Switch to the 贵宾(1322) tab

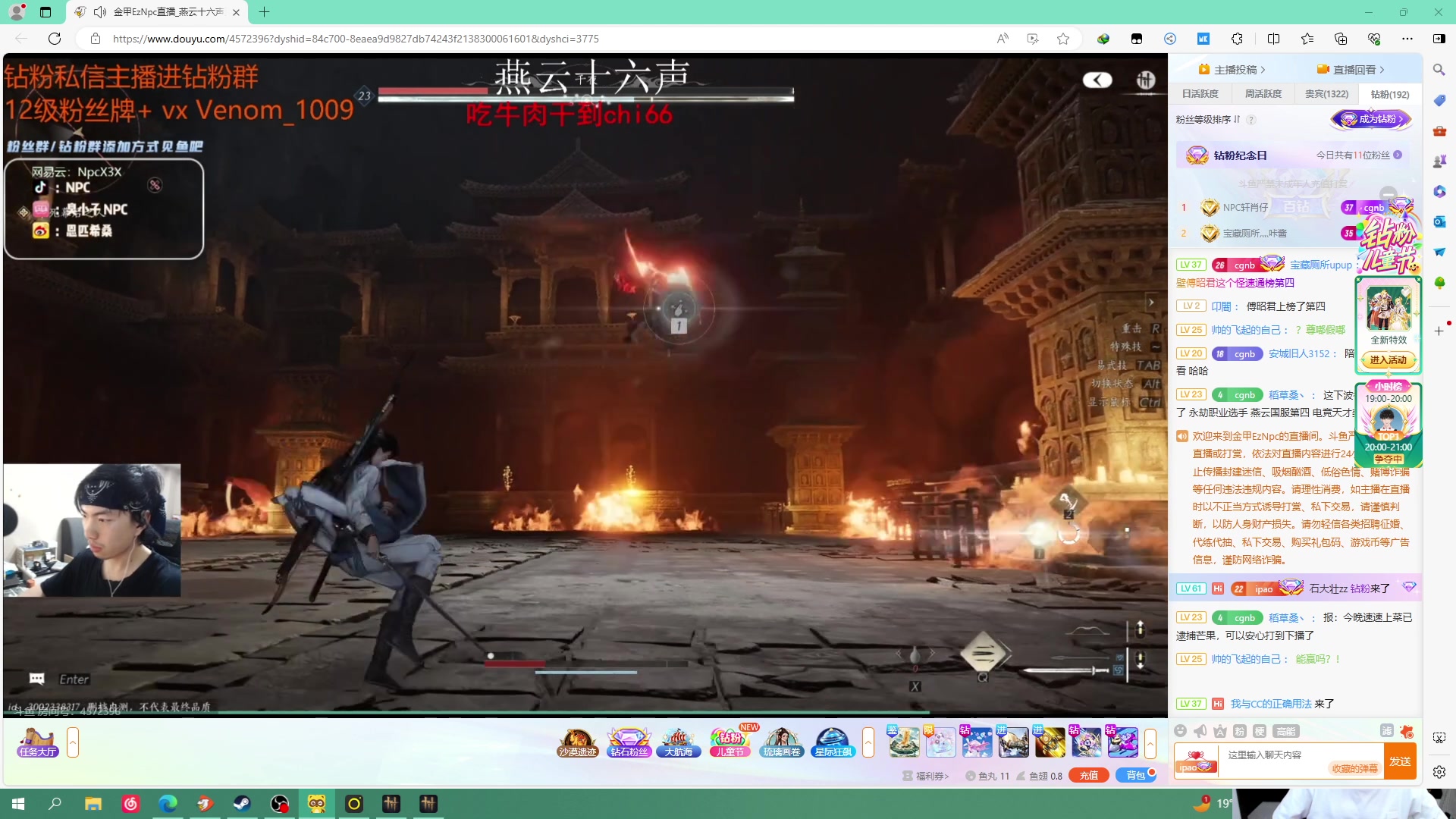1326,94
